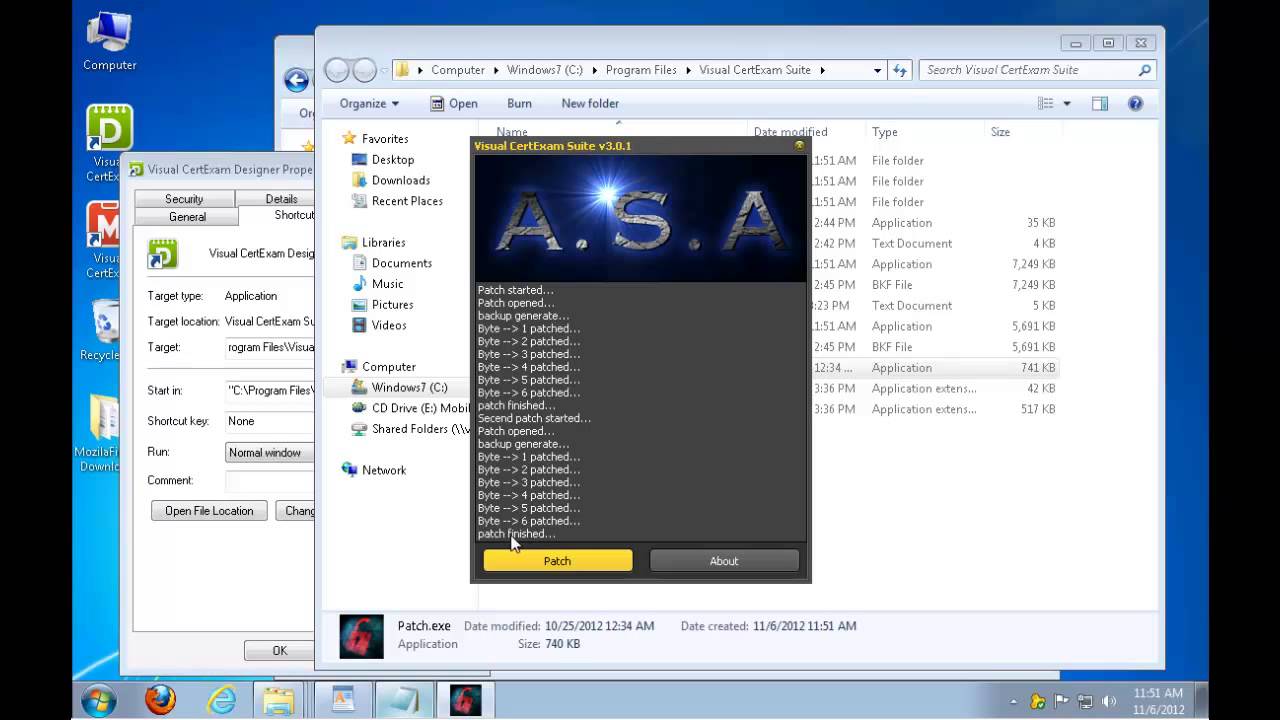Select Downloads in navigation pane

pos(401,180)
